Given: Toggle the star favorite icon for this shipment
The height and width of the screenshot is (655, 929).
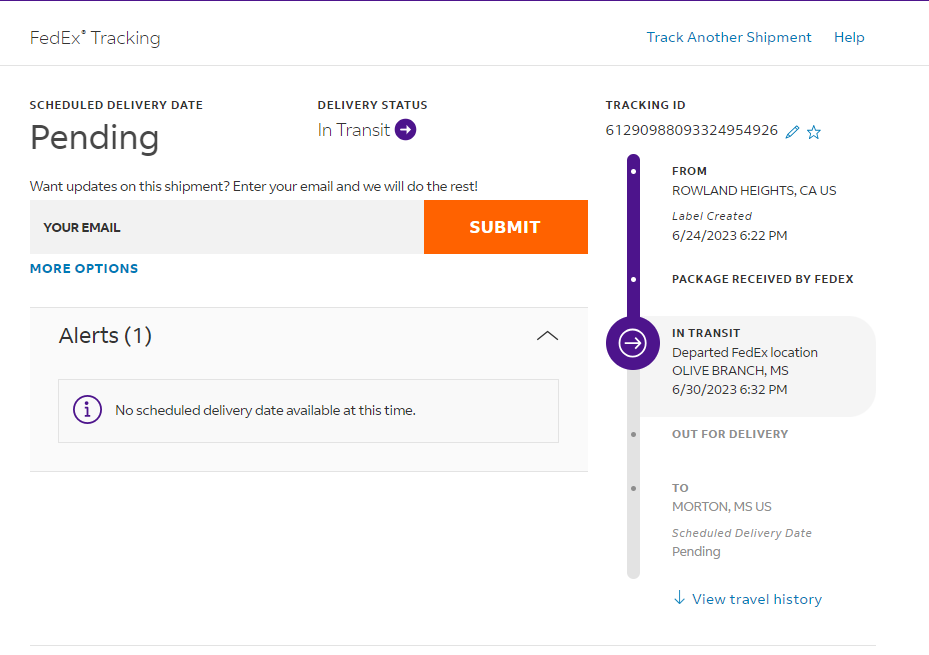Looking at the screenshot, I should [814, 132].
